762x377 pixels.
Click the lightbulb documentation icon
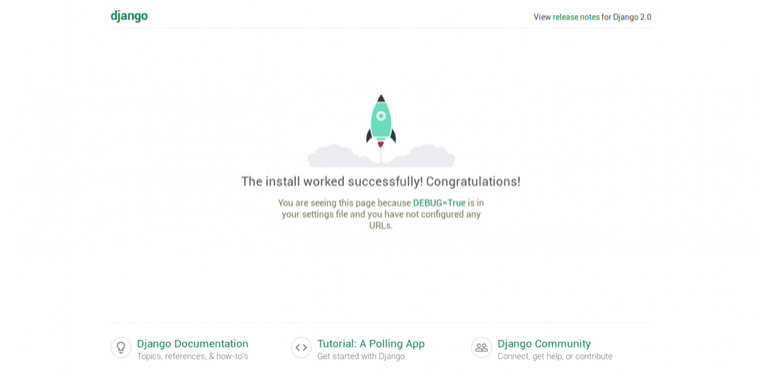121,347
